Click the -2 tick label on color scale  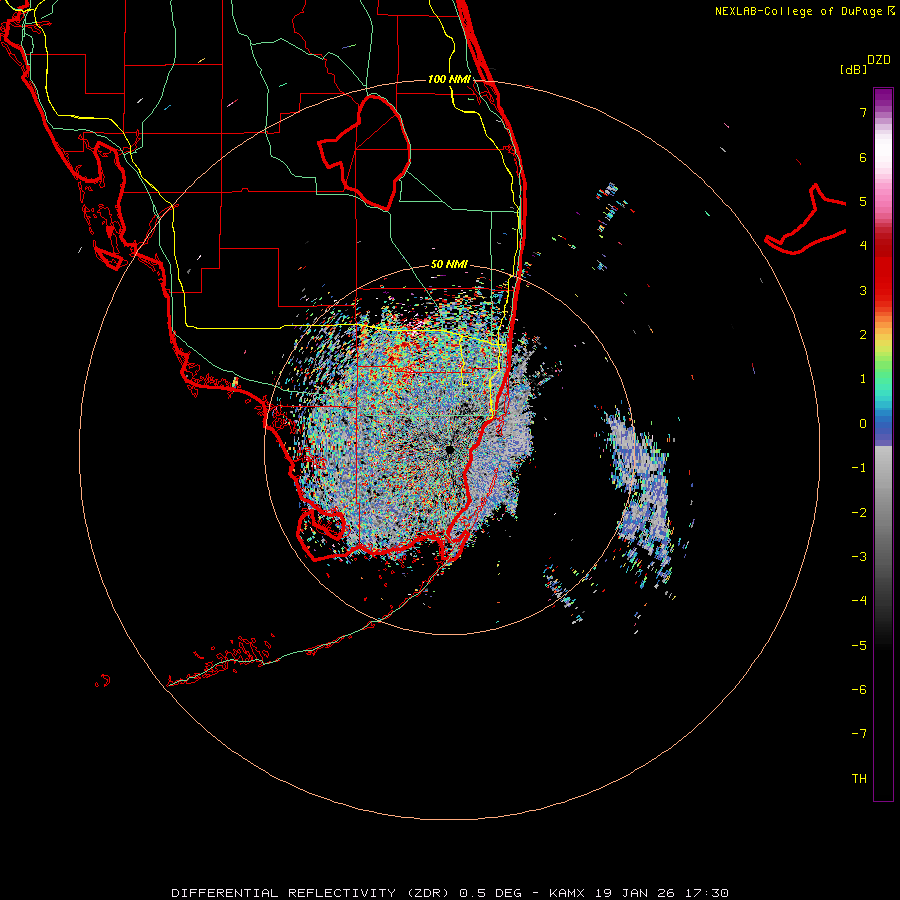click(x=859, y=513)
